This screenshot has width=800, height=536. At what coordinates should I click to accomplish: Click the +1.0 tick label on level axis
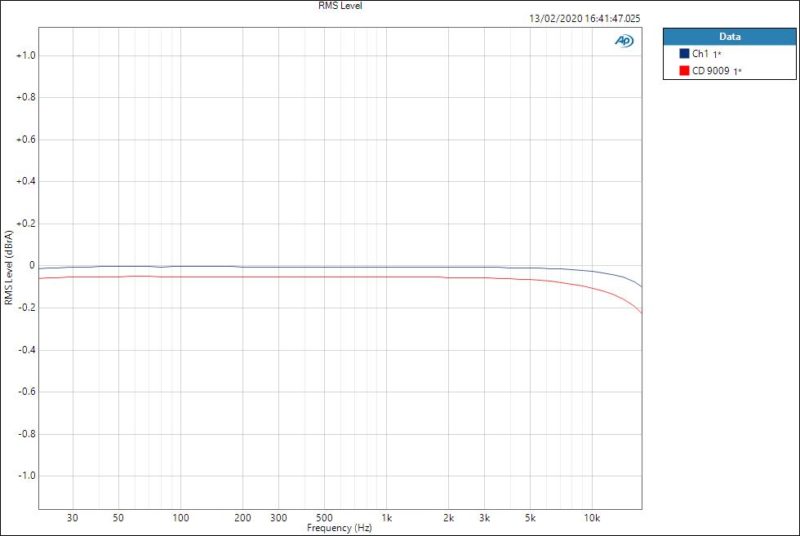[26, 56]
